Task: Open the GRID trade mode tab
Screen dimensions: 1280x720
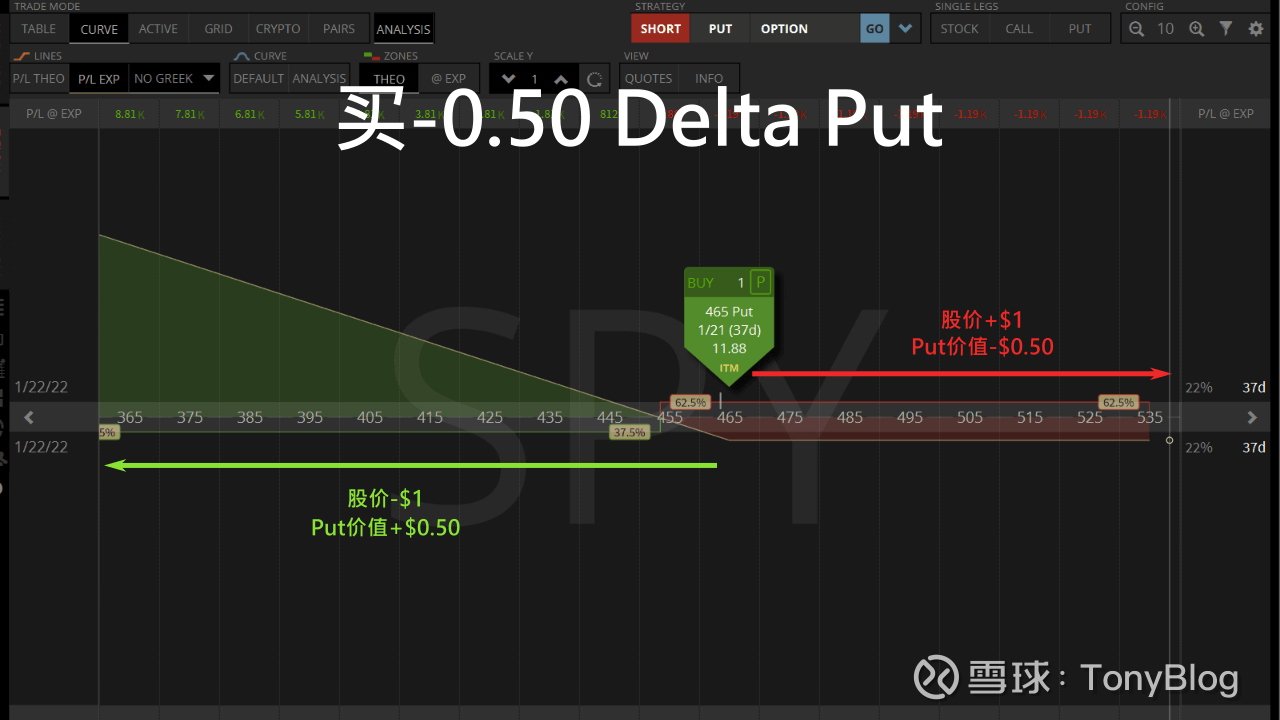Action: (218, 29)
